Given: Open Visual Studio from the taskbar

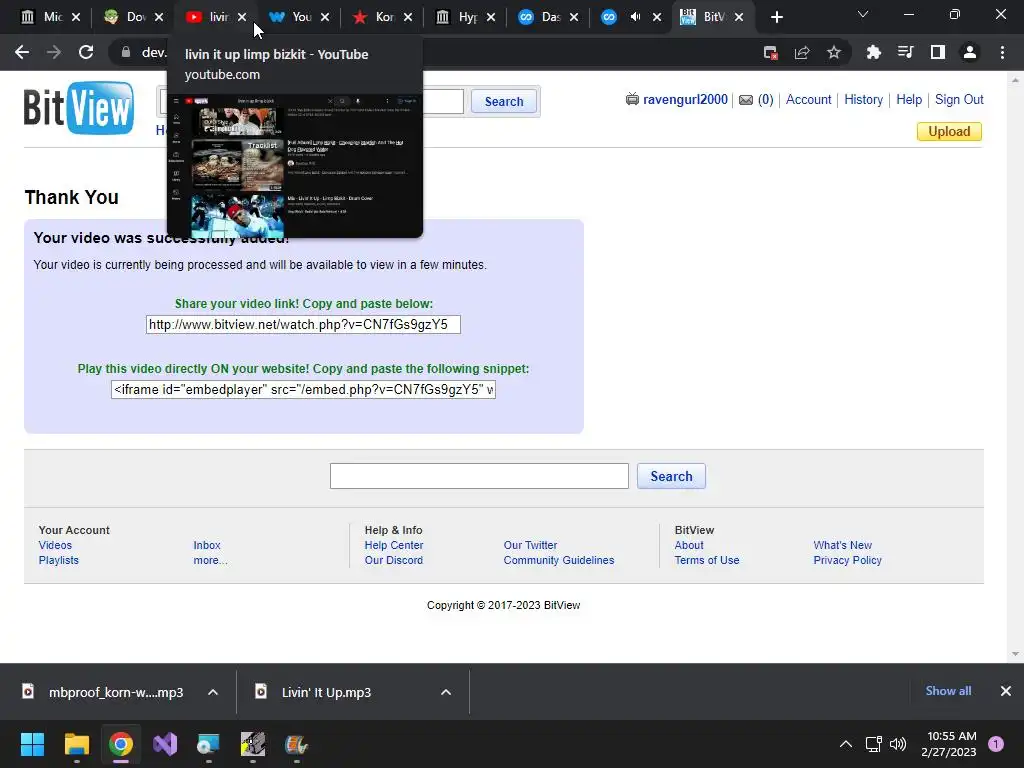Looking at the screenshot, I should point(165,744).
